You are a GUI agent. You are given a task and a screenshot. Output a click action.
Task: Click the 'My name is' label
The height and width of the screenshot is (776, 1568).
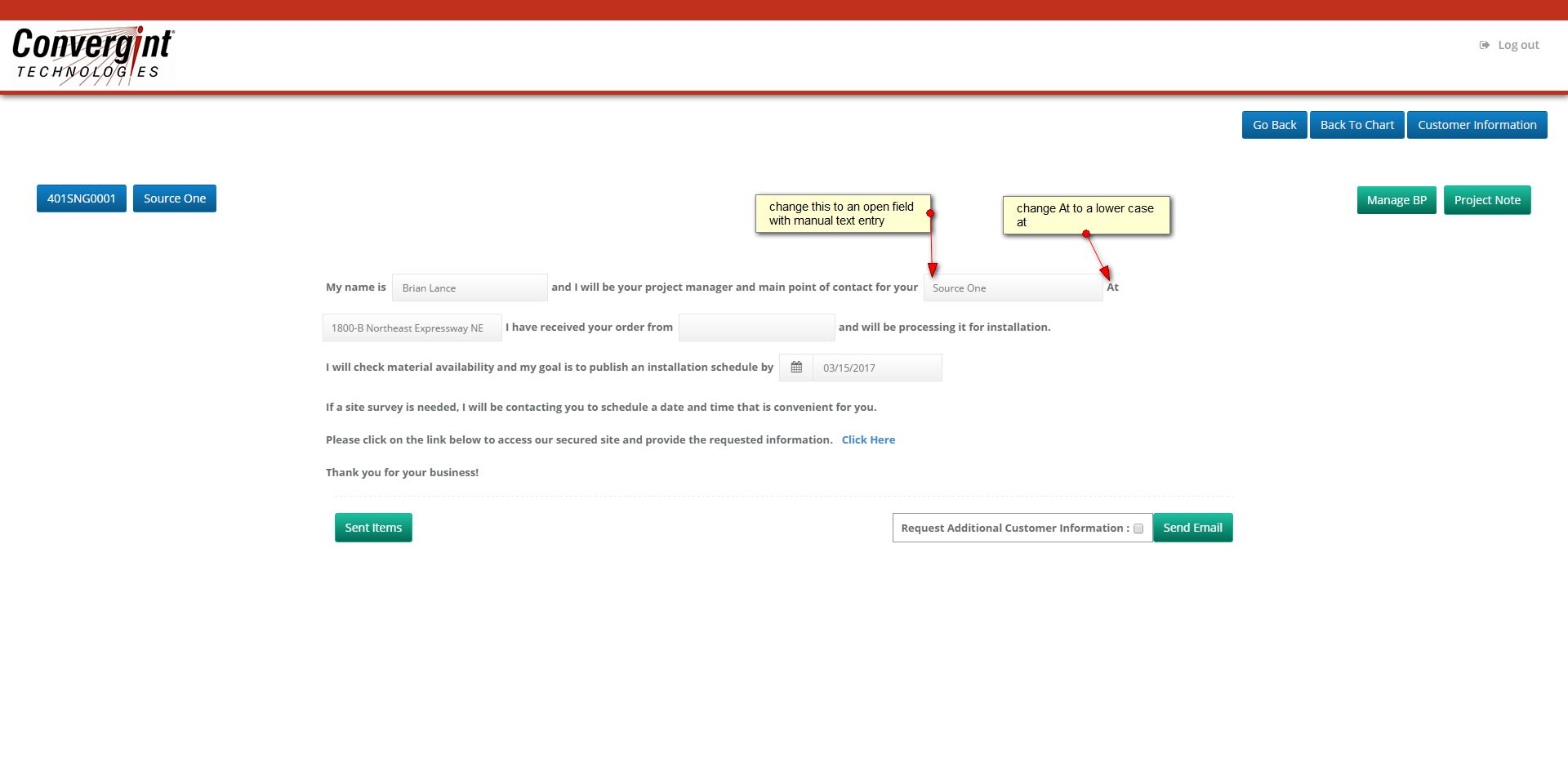pyautogui.click(x=356, y=287)
